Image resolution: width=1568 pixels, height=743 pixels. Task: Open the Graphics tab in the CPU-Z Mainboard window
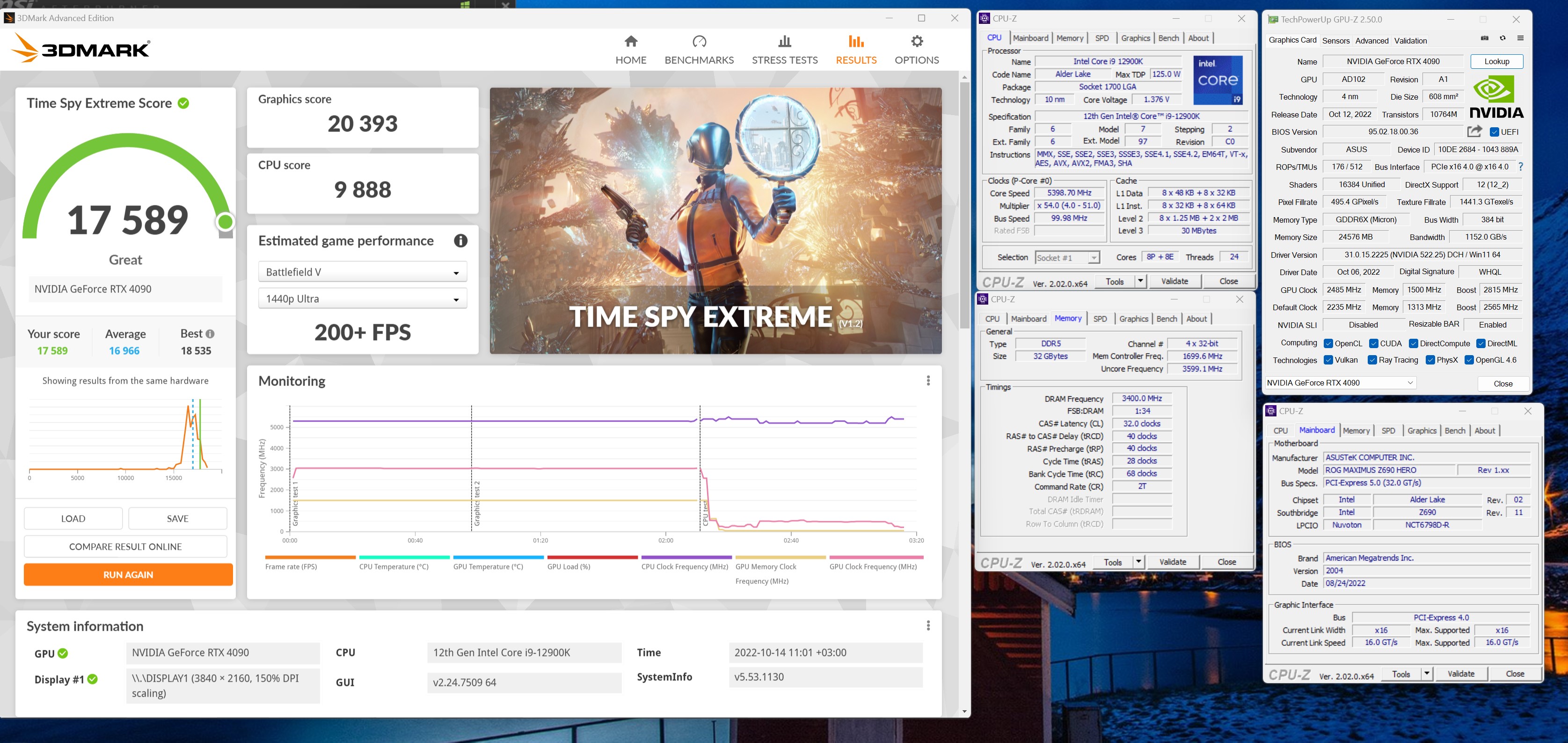1421,431
